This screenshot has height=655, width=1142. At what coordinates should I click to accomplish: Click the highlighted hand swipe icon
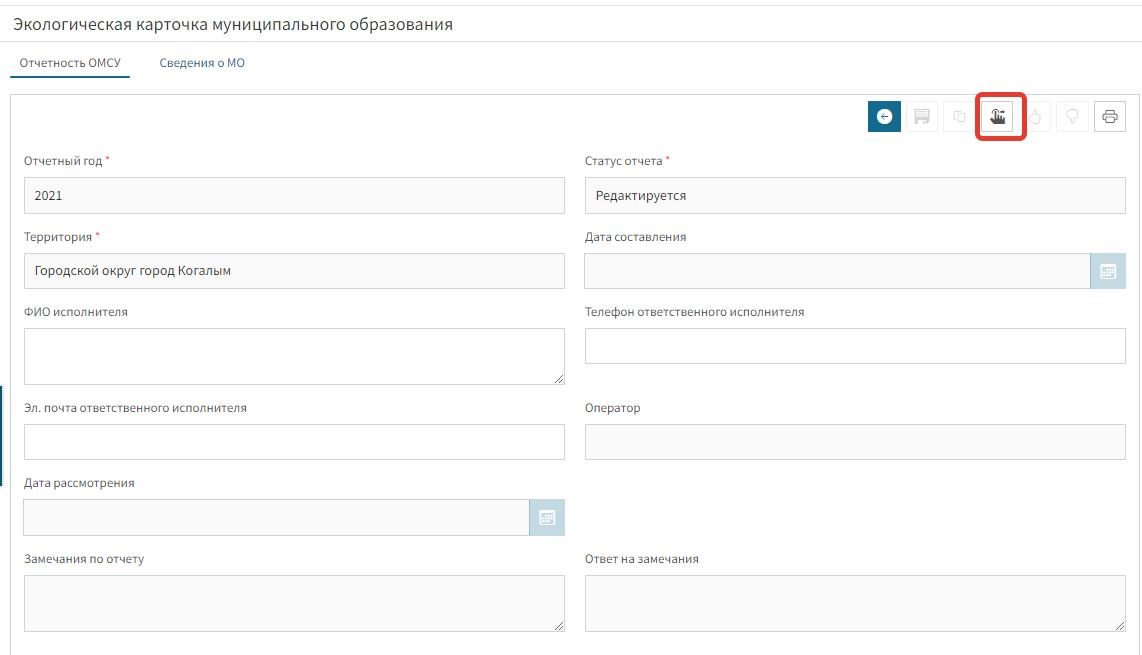[997, 117]
